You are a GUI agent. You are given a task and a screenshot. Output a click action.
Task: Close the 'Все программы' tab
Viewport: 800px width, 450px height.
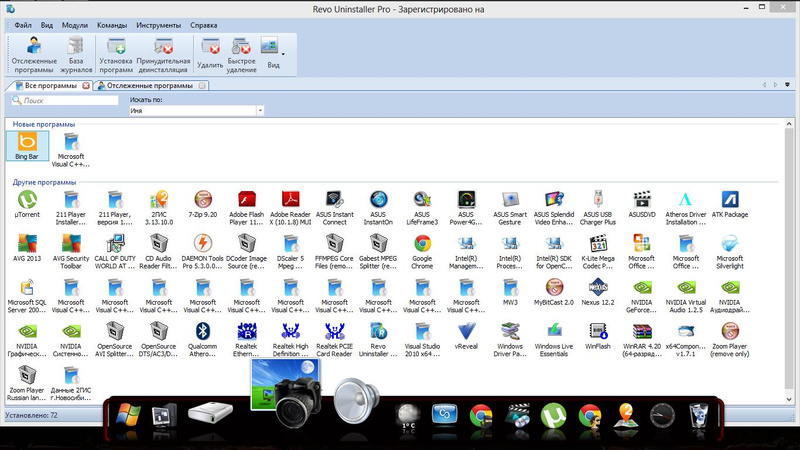pos(86,86)
